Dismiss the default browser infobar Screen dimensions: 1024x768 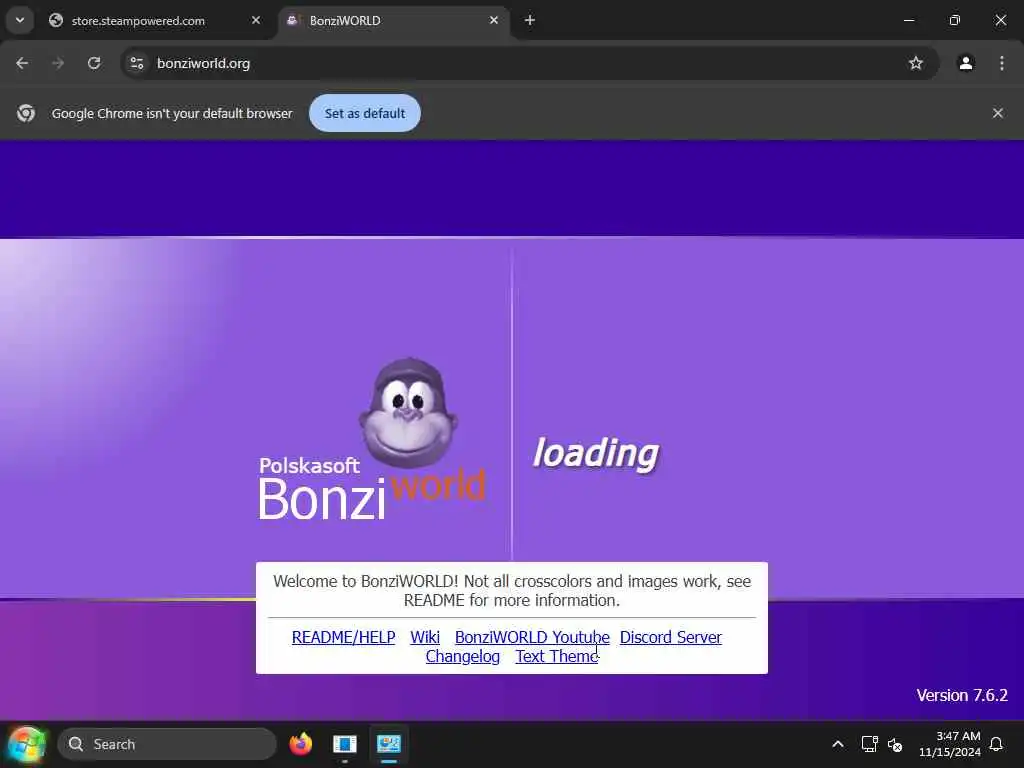[998, 113]
